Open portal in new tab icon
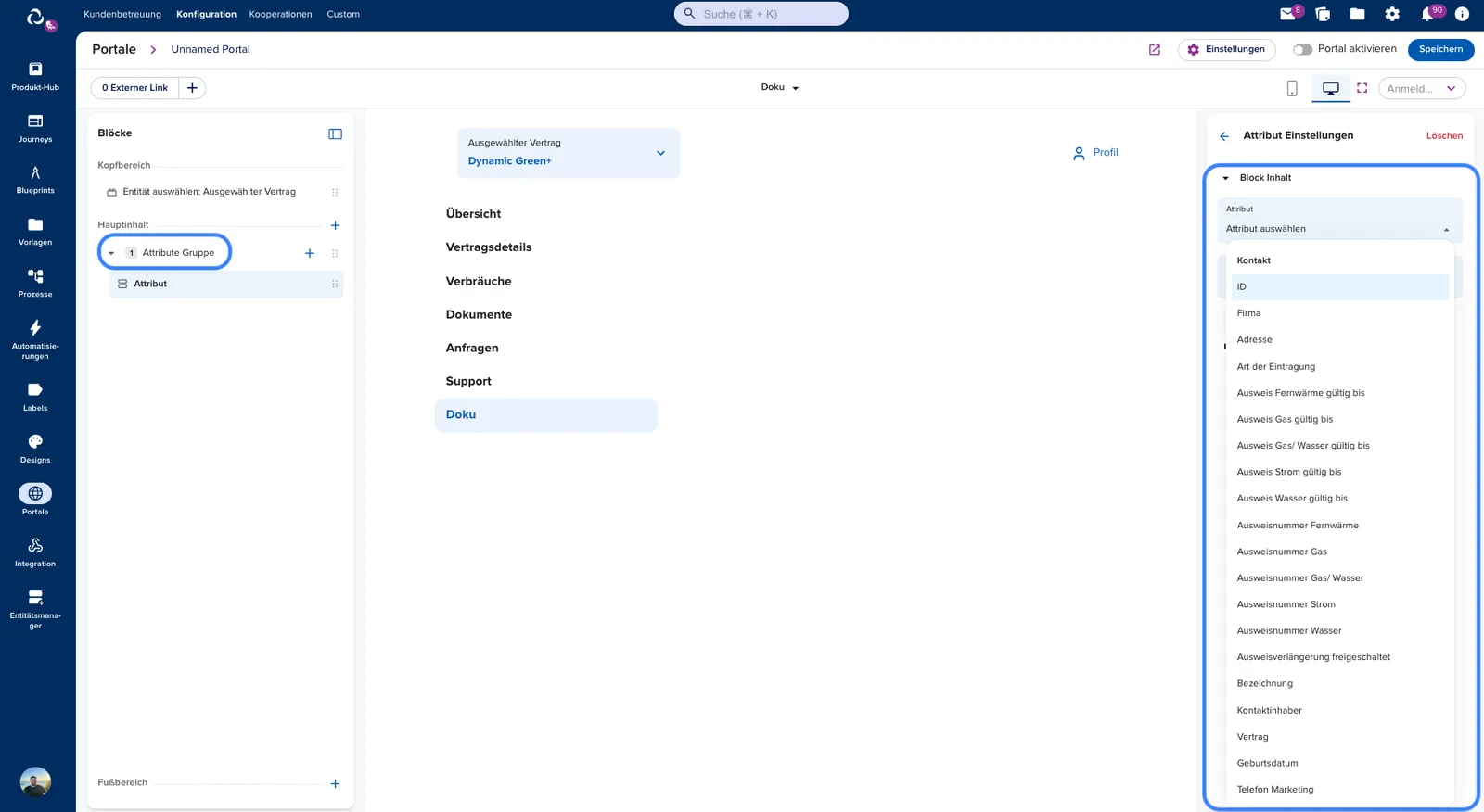The width and height of the screenshot is (1484, 812). [1155, 50]
